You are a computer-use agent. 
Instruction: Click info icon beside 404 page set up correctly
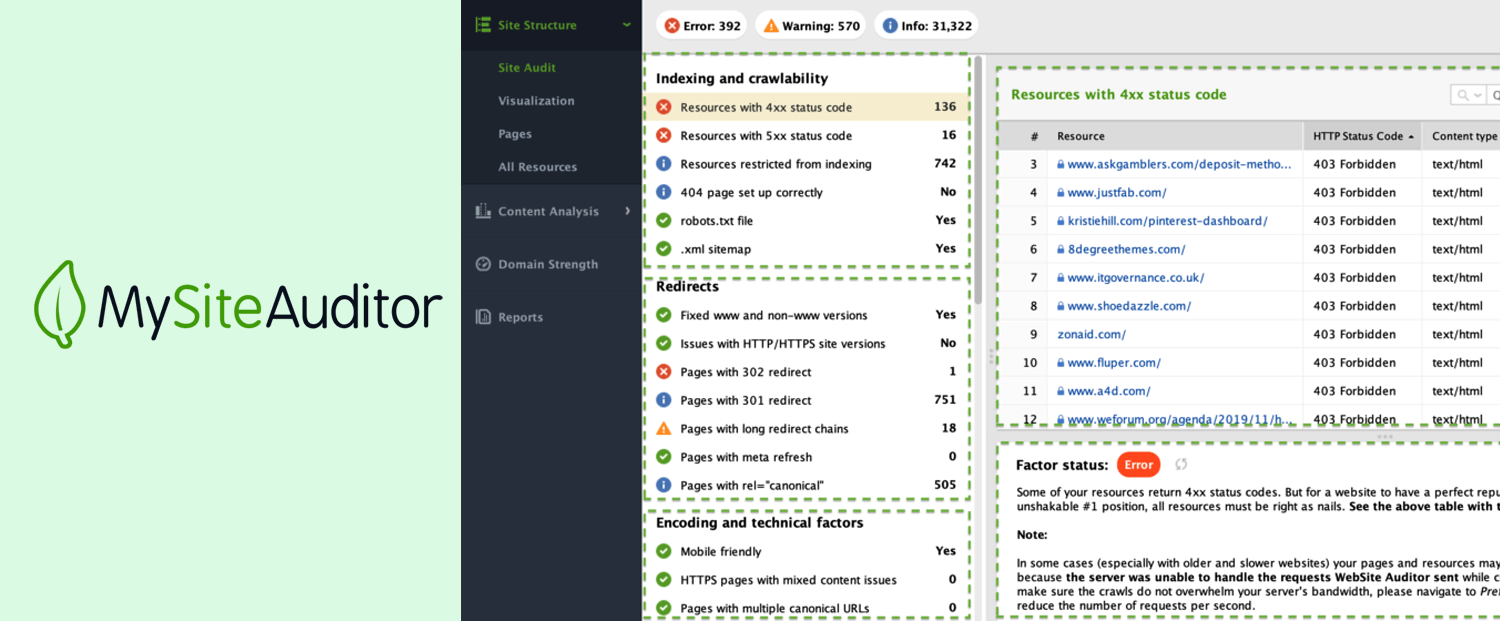point(663,192)
